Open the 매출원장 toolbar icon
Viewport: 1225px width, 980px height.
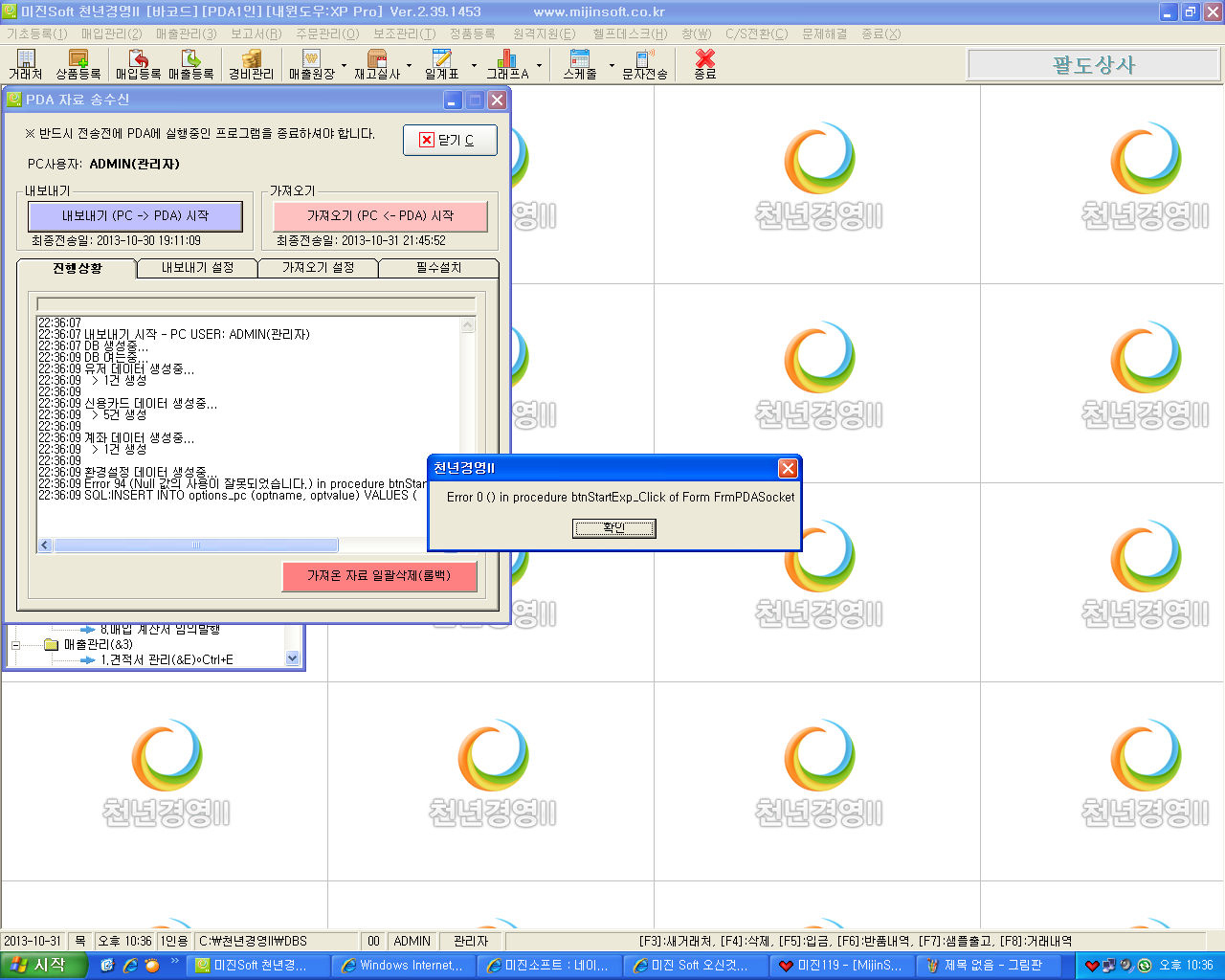click(x=311, y=65)
